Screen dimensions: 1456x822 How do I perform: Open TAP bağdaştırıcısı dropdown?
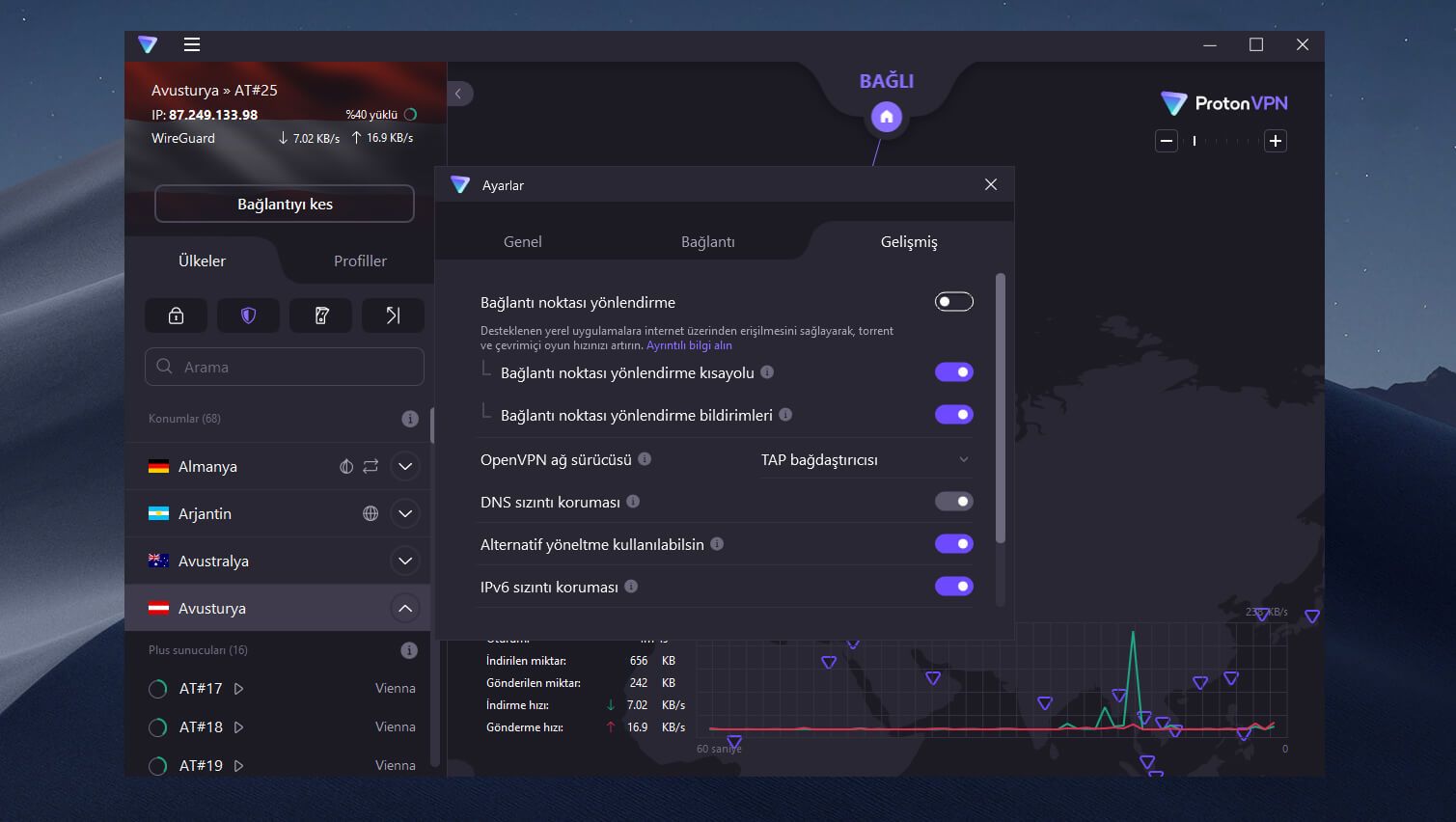[x=865, y=460]
